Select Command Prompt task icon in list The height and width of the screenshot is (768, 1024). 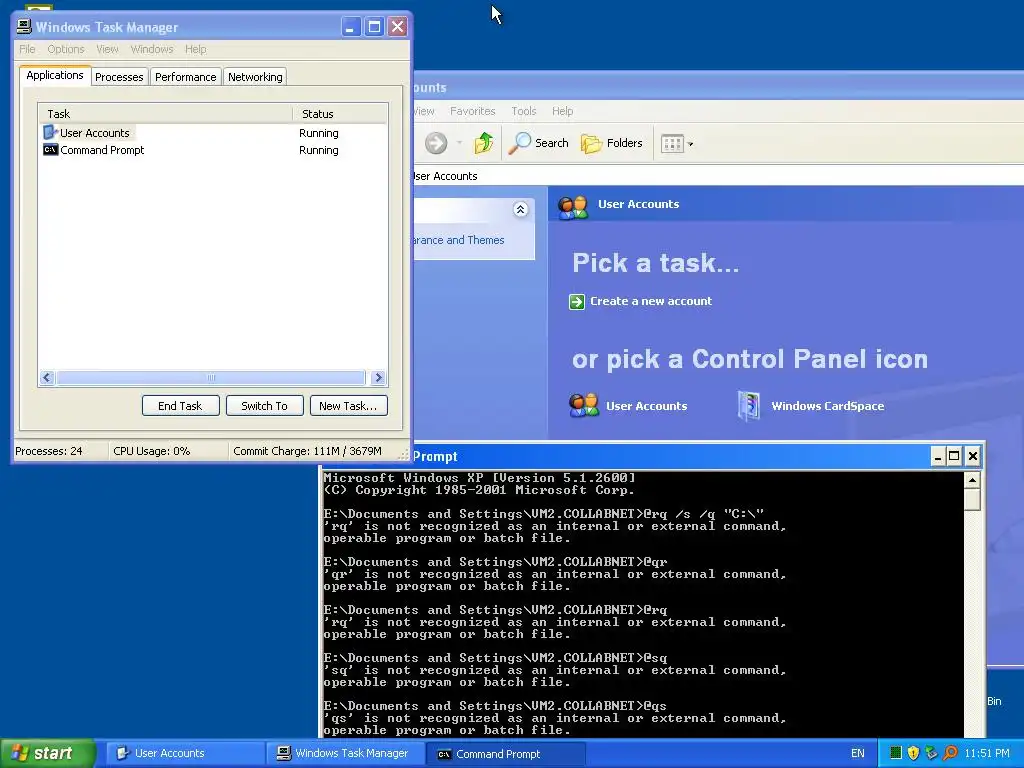point(50,150)
